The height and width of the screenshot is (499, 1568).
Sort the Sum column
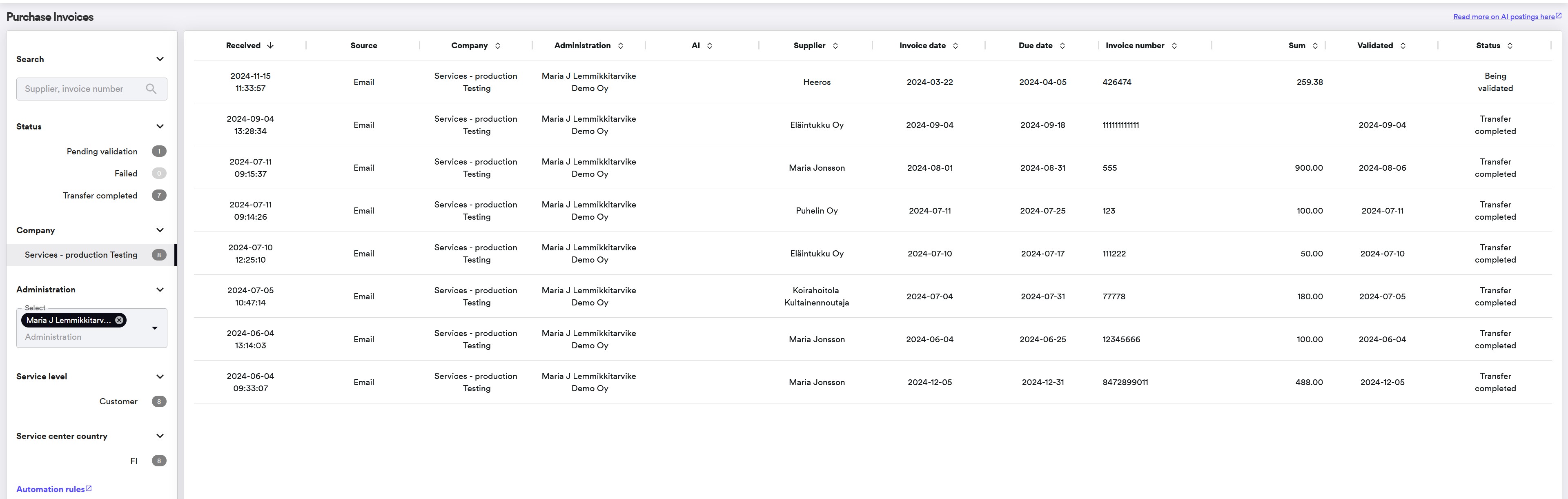click(x=1315, y=46)
